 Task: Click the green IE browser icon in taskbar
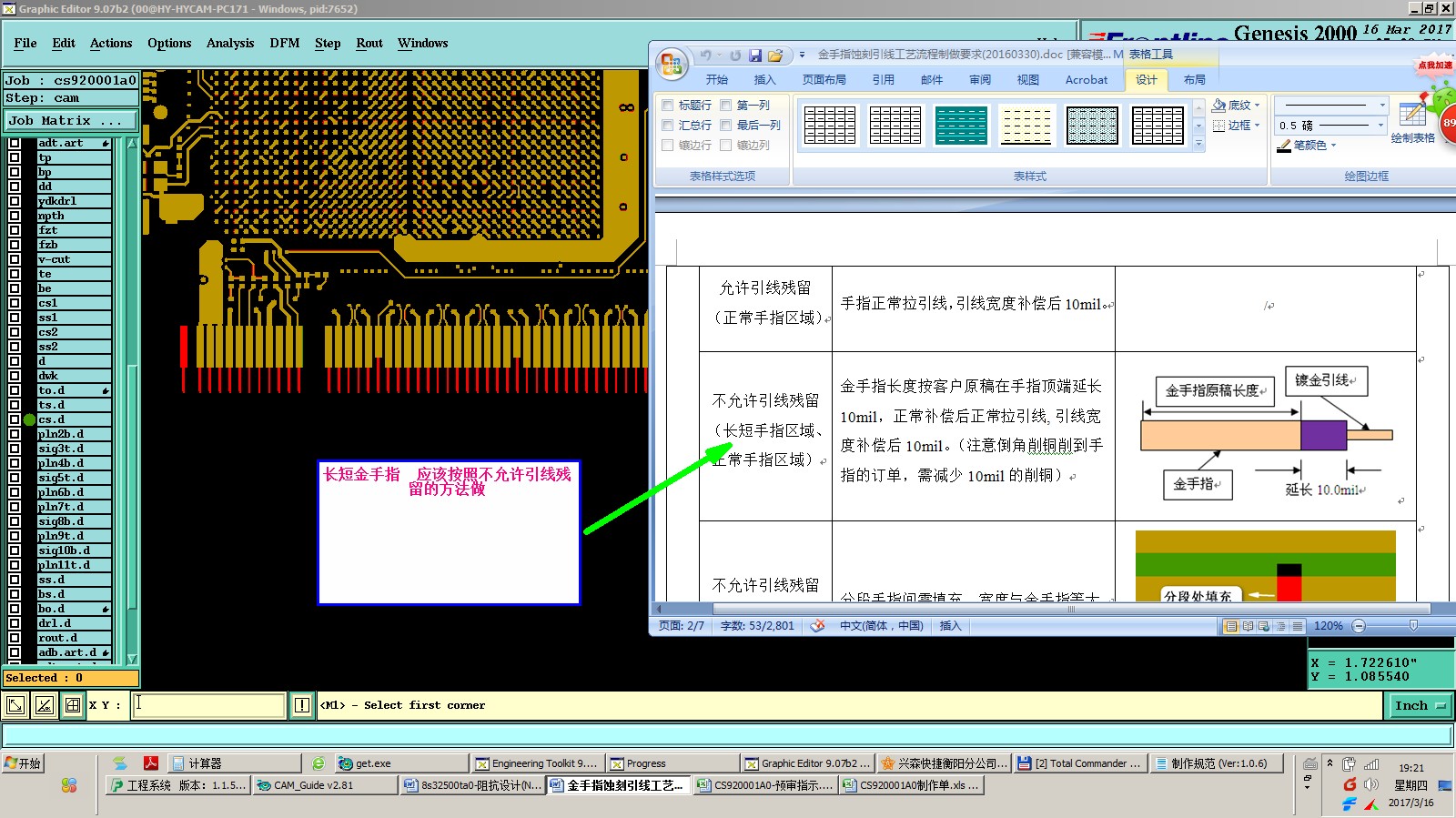coord(318,763)
